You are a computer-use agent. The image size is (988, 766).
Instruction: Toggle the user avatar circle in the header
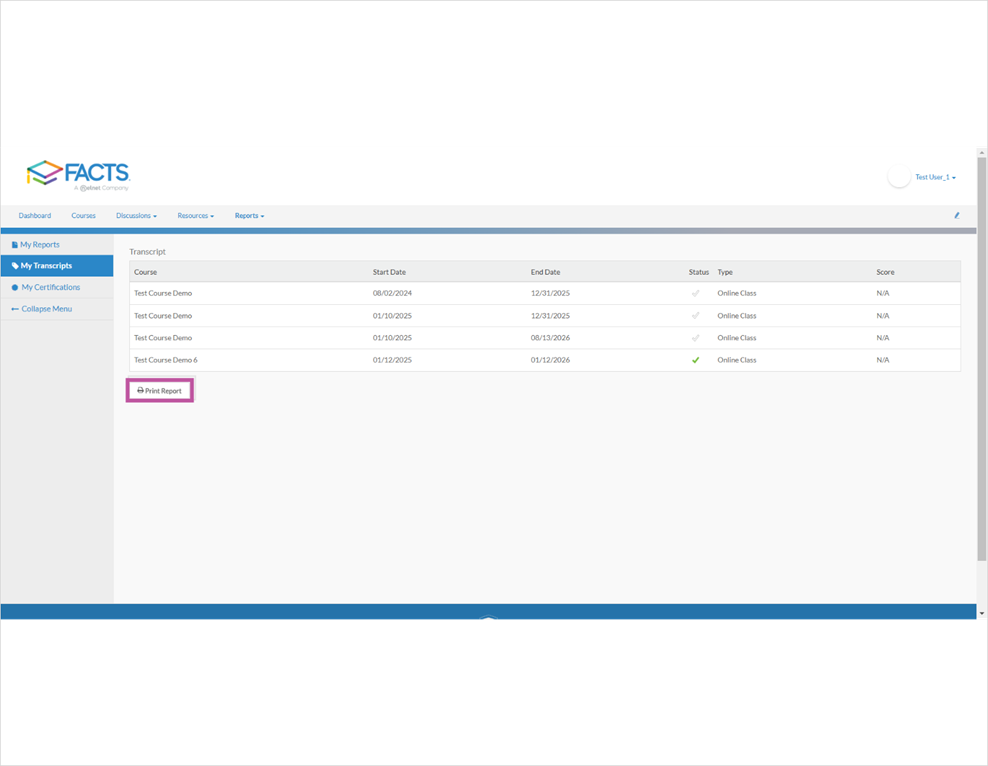898,176
